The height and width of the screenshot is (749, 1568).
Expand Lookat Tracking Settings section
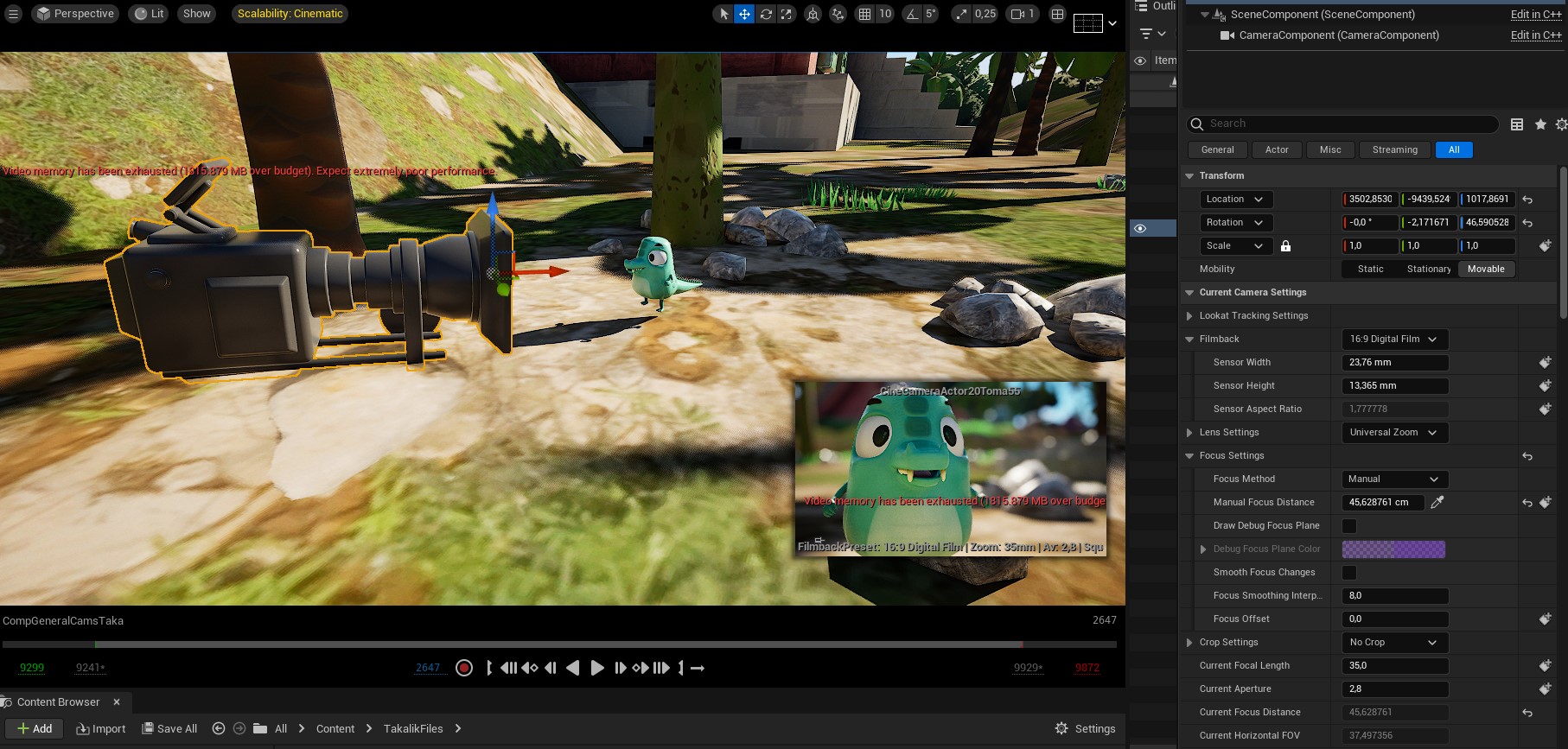(1190, 316)
